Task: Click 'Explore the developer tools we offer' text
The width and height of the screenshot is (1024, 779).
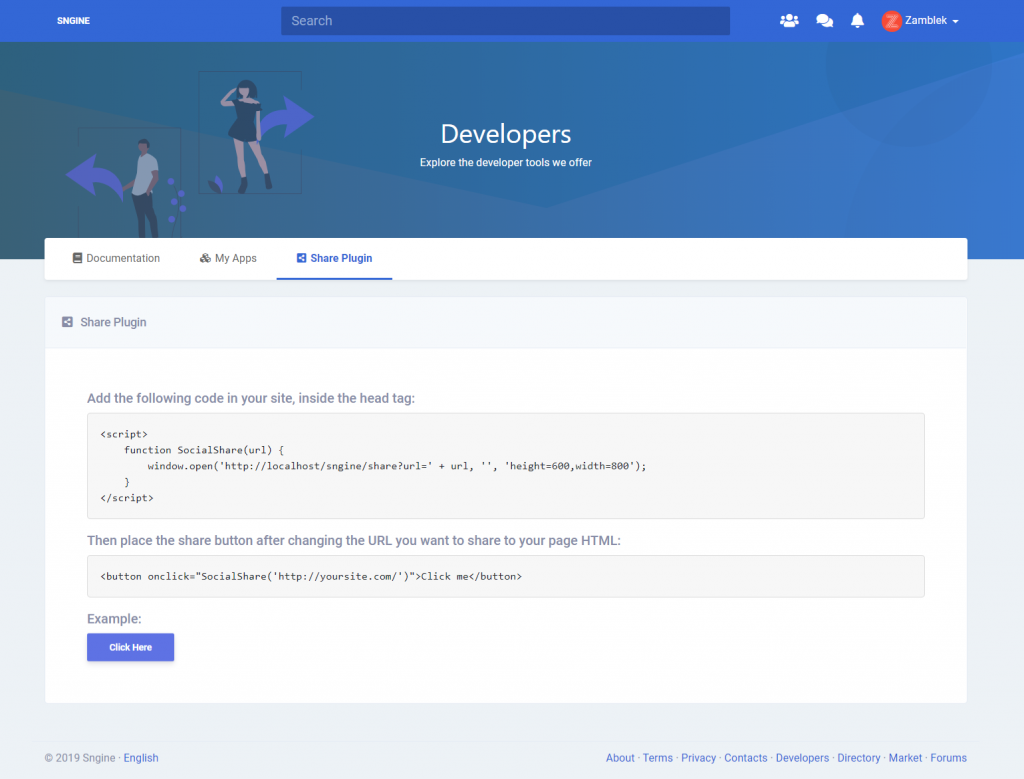Action: click(x=505, y=163)
